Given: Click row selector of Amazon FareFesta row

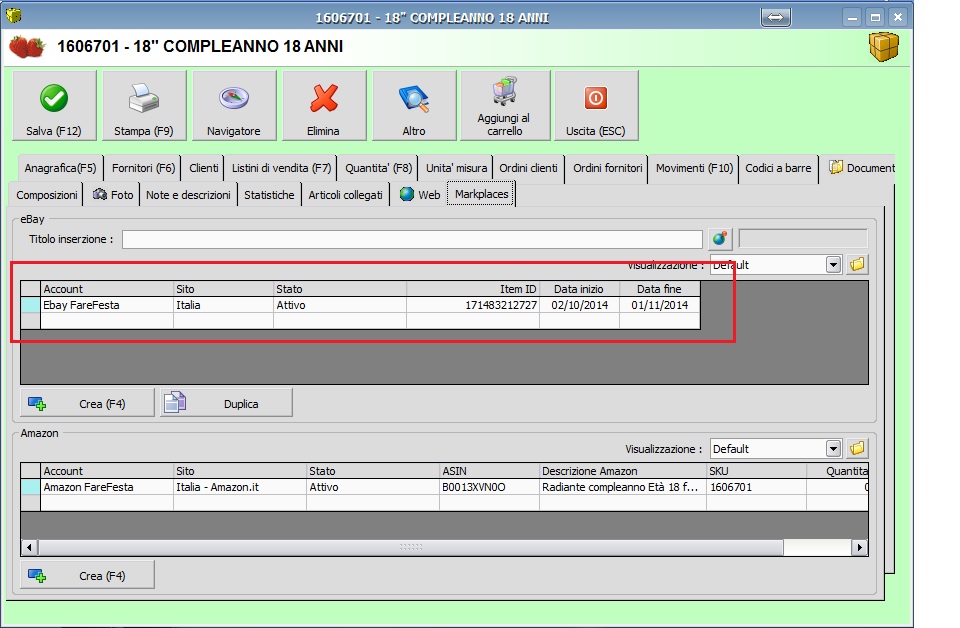Looking at the screenshot, I should click(31, 487).
